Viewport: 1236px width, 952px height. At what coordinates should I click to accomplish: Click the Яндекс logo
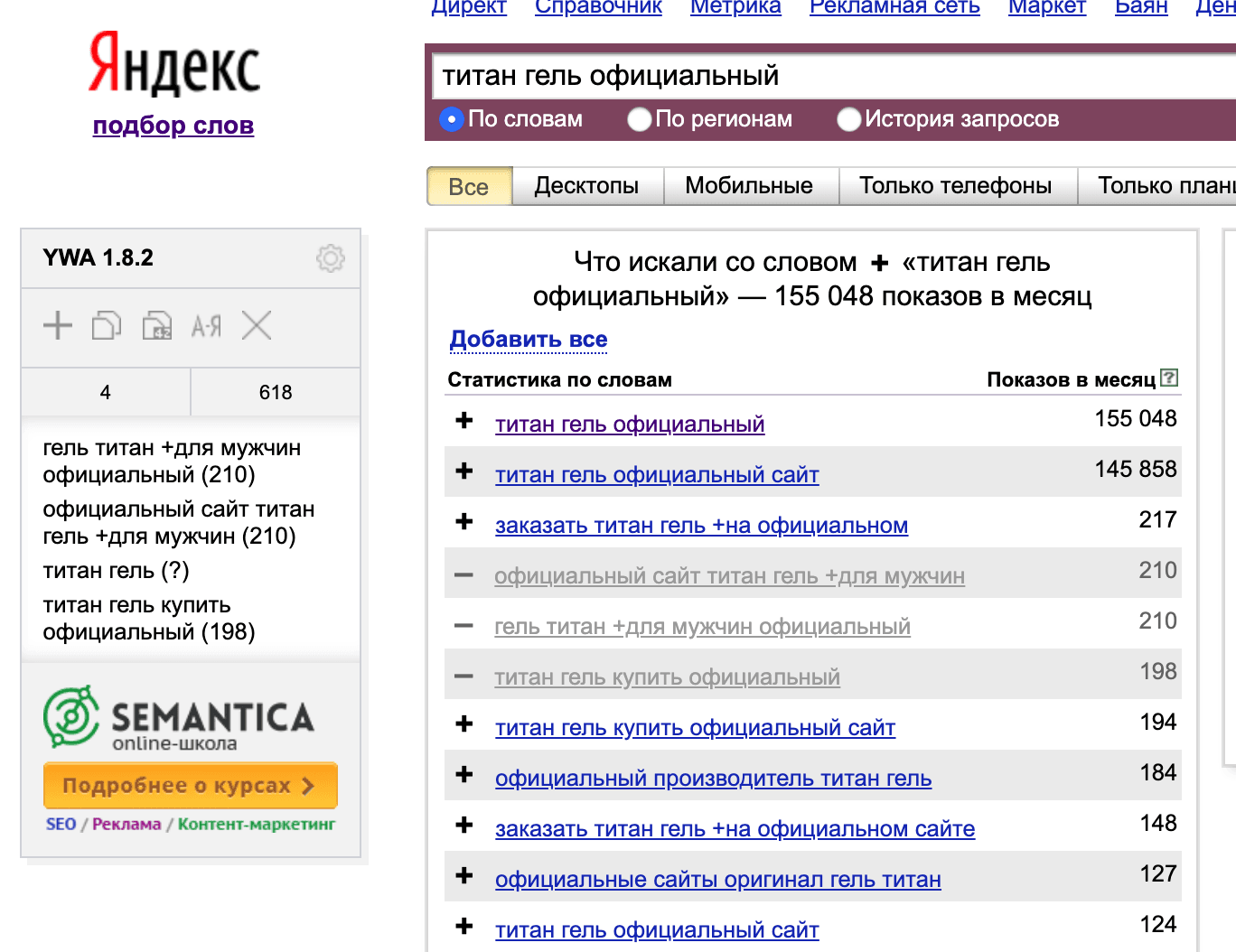click(173, 63)
